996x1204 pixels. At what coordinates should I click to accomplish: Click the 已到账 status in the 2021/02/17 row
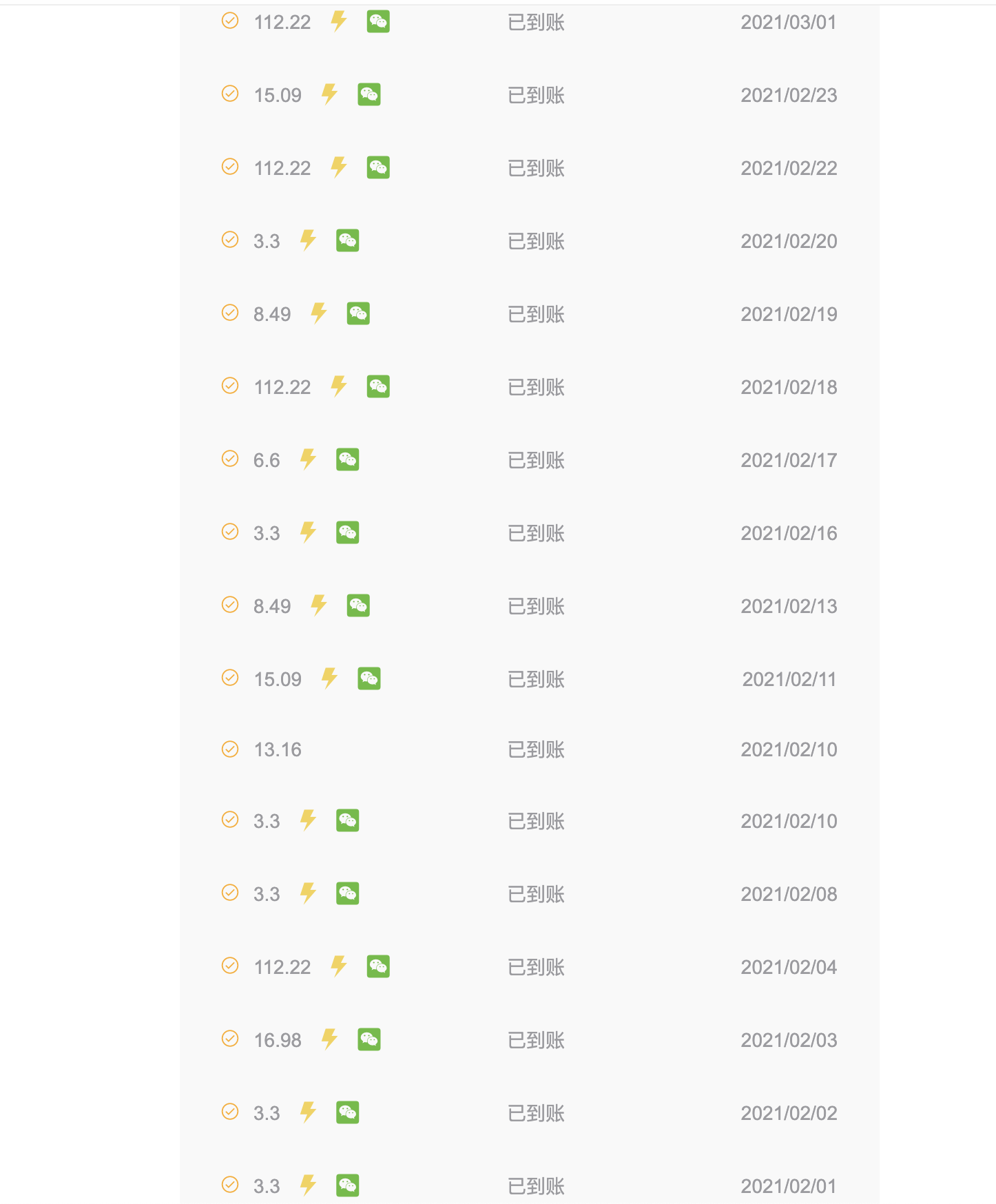[x=536, y=460]
